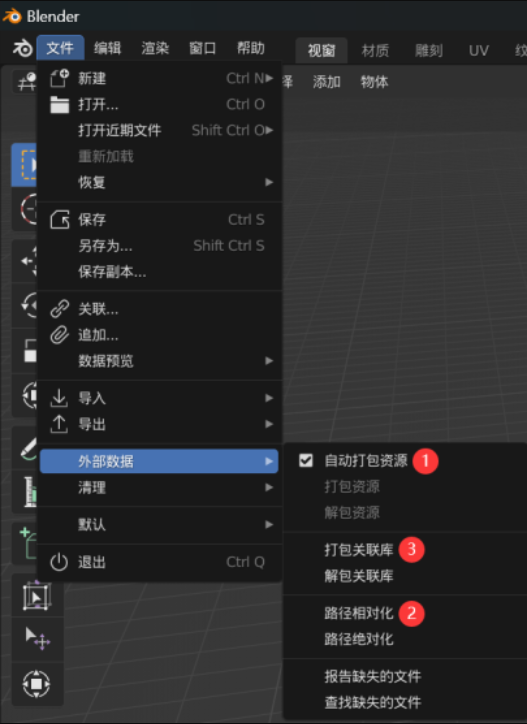Expand the 导出 export submenu

pos(159,424)
